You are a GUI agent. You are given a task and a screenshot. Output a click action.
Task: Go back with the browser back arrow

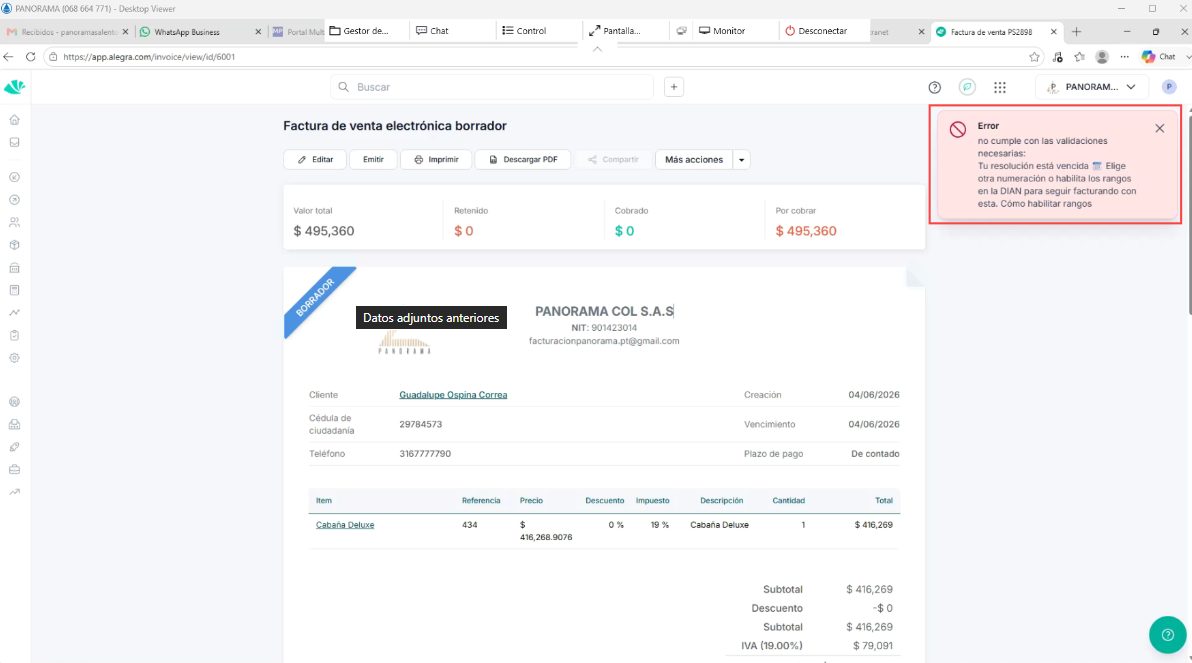coord(8,57)
